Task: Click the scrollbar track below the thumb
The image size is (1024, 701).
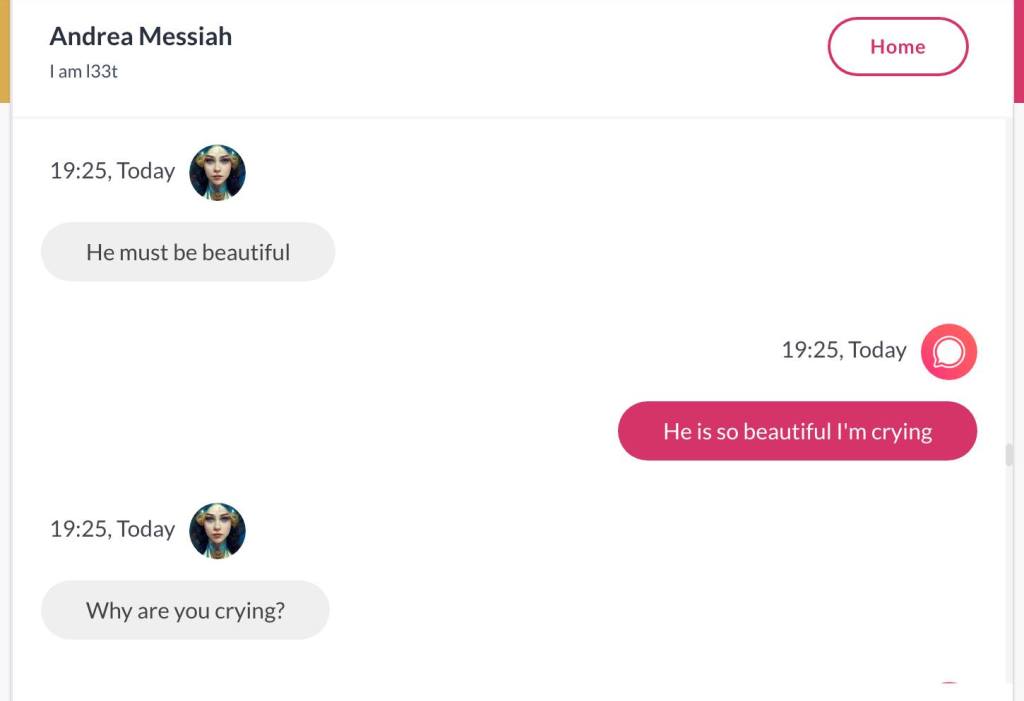Action: tap(1009, 580)
